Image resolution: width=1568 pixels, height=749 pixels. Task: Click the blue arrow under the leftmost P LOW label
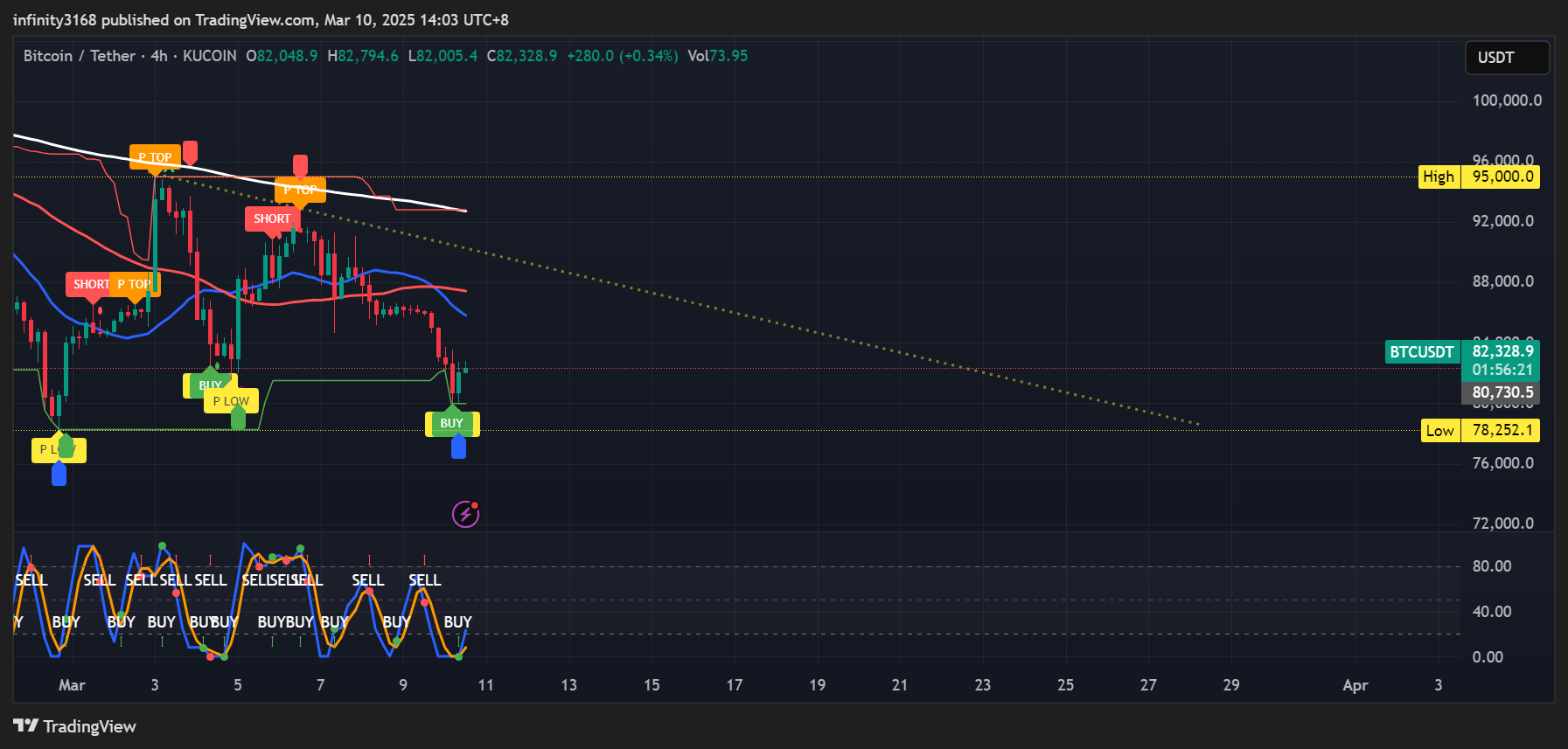point(59,473)
